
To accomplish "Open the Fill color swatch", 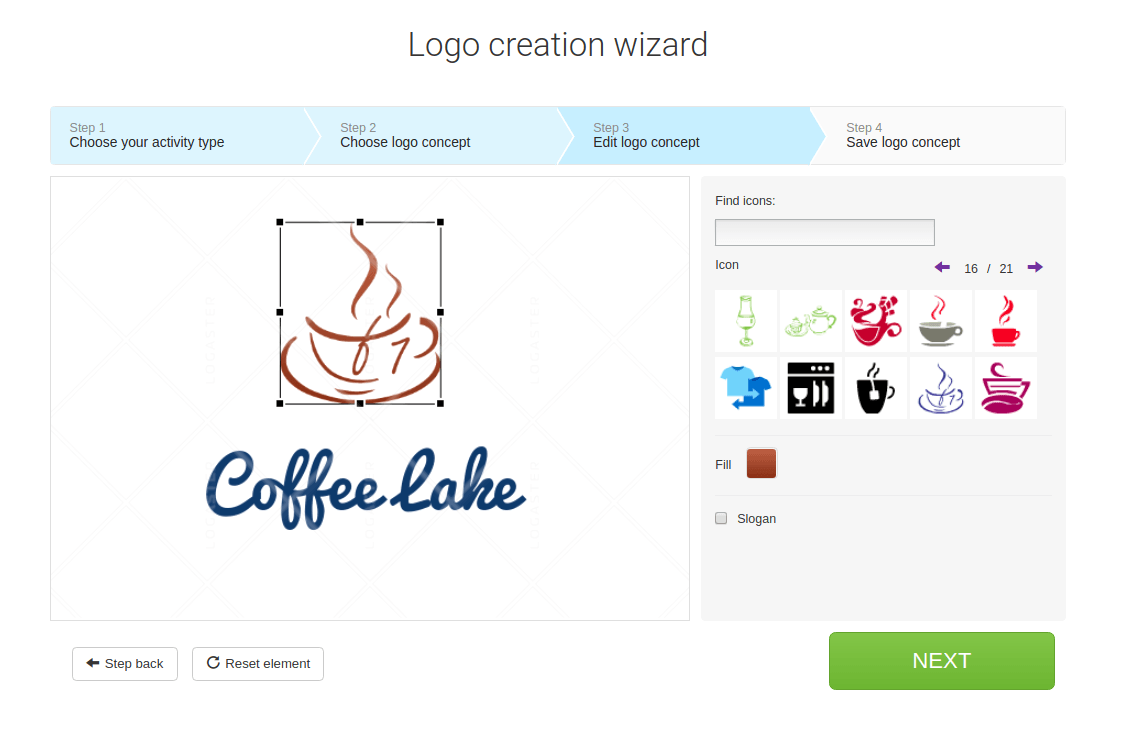I will [x=761, y=463].
